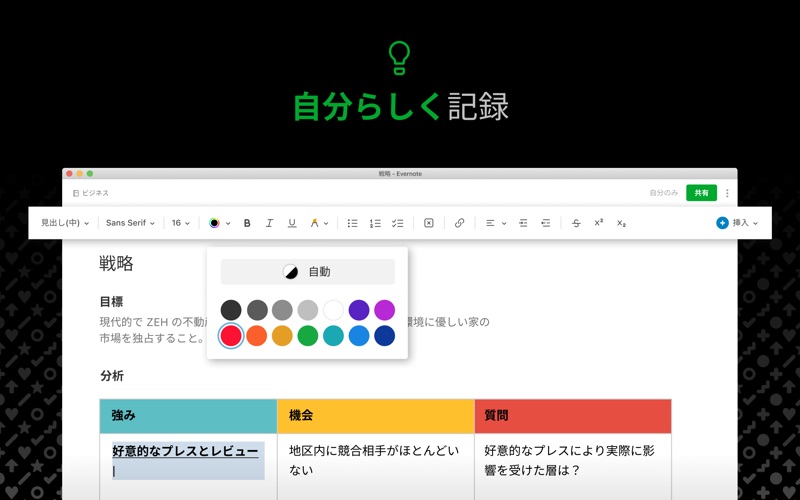
Task: Insert a numbered list
Action: click(375, 223)
